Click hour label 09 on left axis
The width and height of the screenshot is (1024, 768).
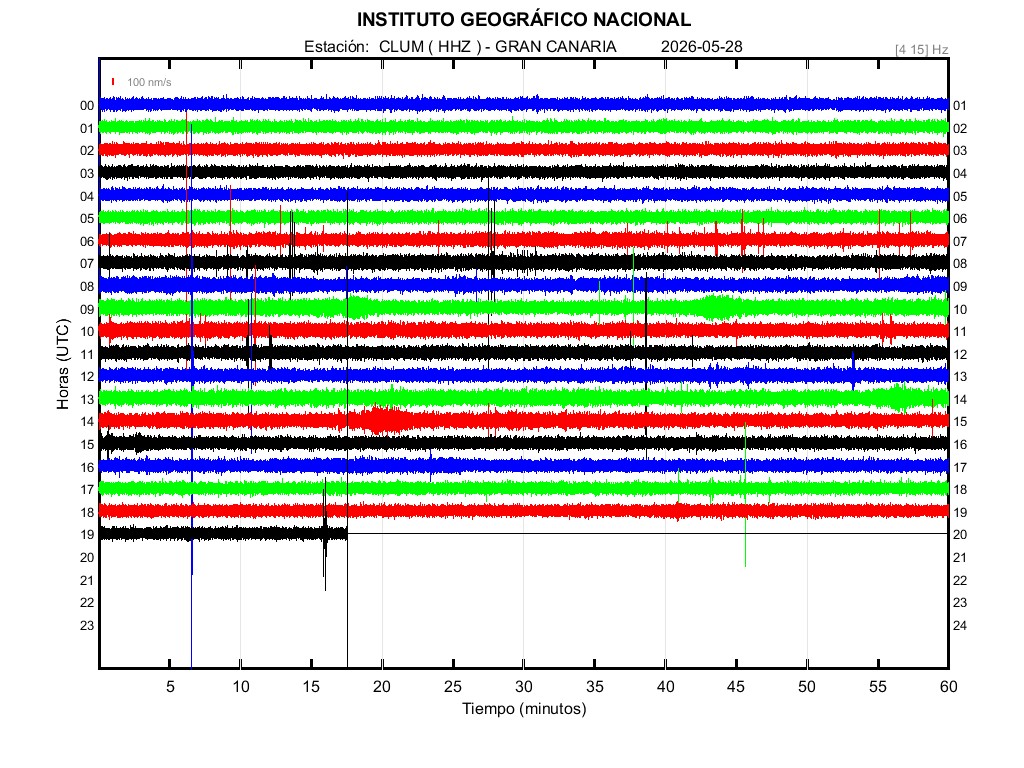(x=87, y=309)
